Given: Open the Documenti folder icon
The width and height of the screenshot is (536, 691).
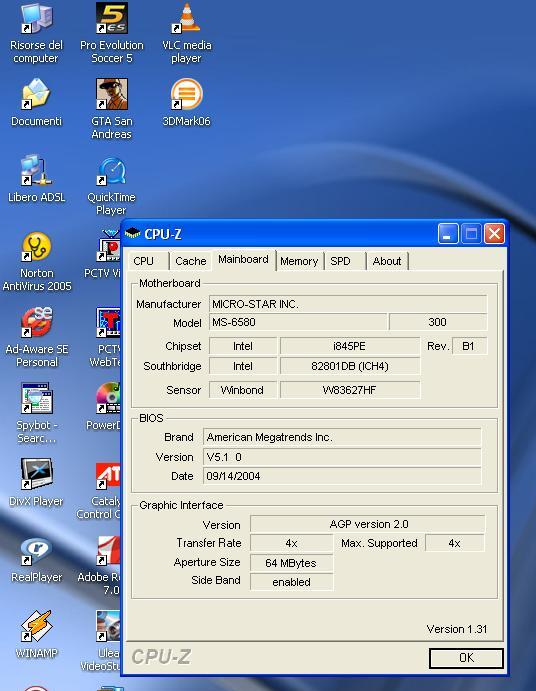Looking at the screenshot, I should click(36, 94).
